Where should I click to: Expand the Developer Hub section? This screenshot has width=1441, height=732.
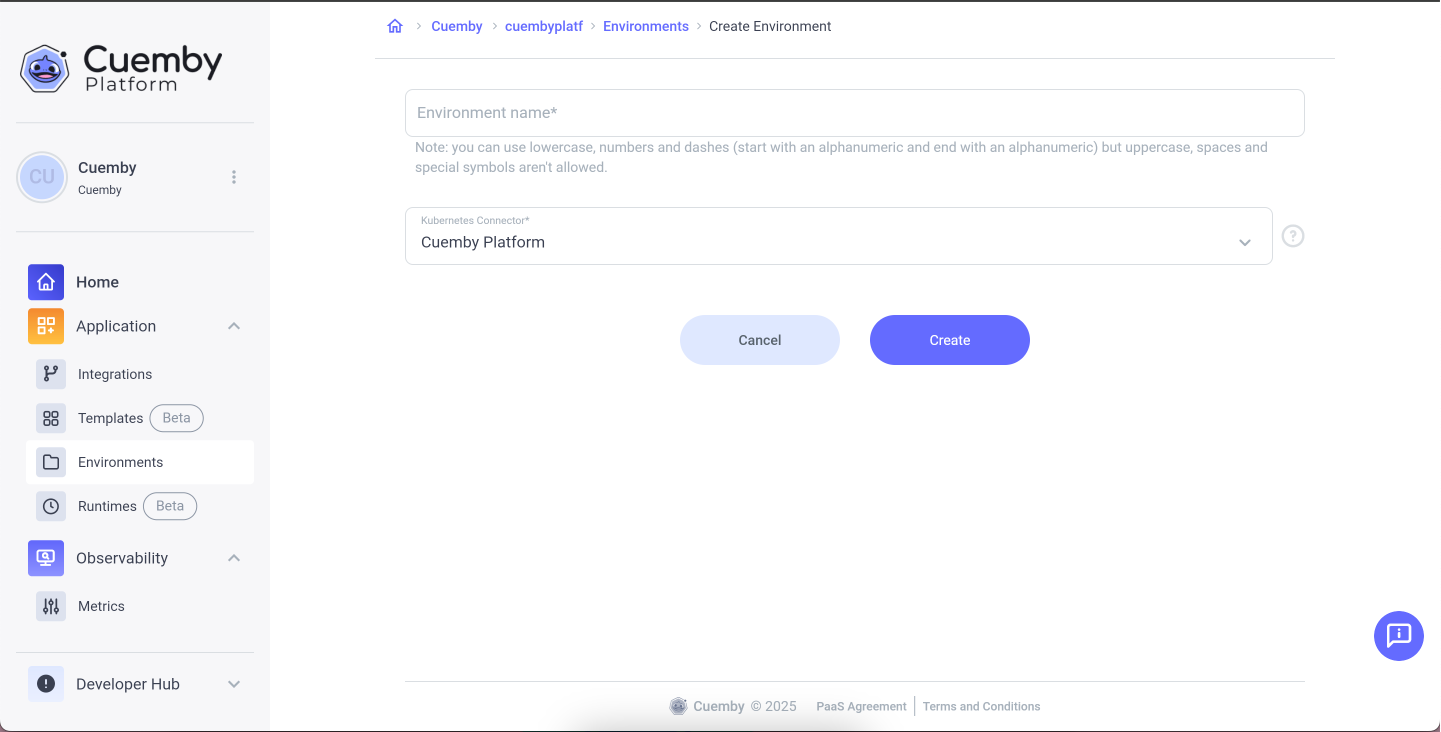pos(233,684)
